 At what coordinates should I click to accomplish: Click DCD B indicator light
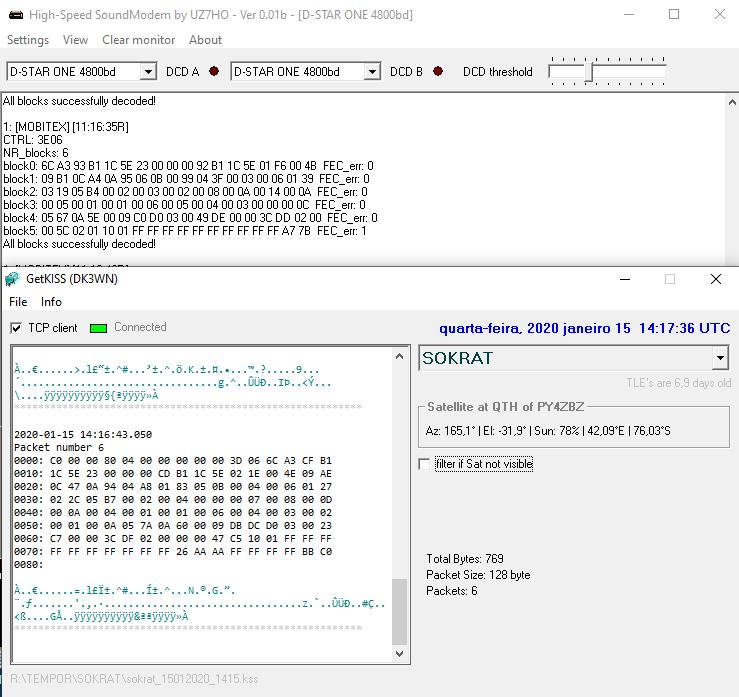438,71
